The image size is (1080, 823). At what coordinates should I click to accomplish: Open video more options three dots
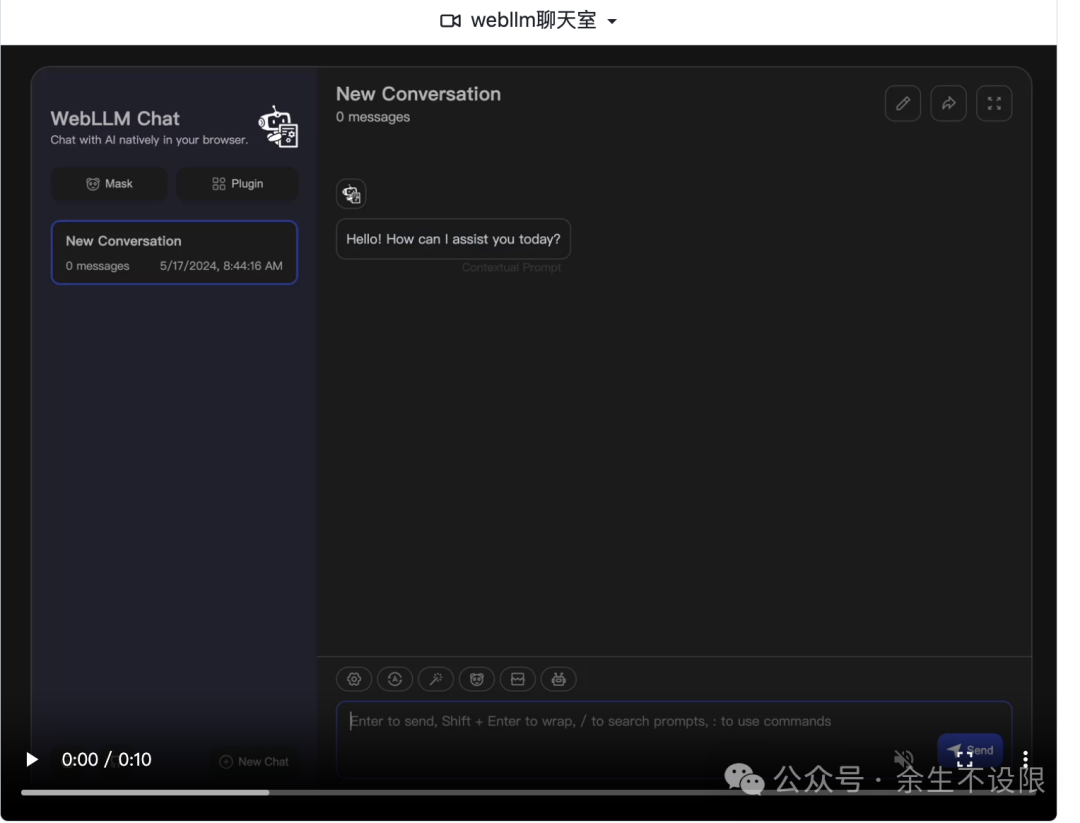(1026, 760)
